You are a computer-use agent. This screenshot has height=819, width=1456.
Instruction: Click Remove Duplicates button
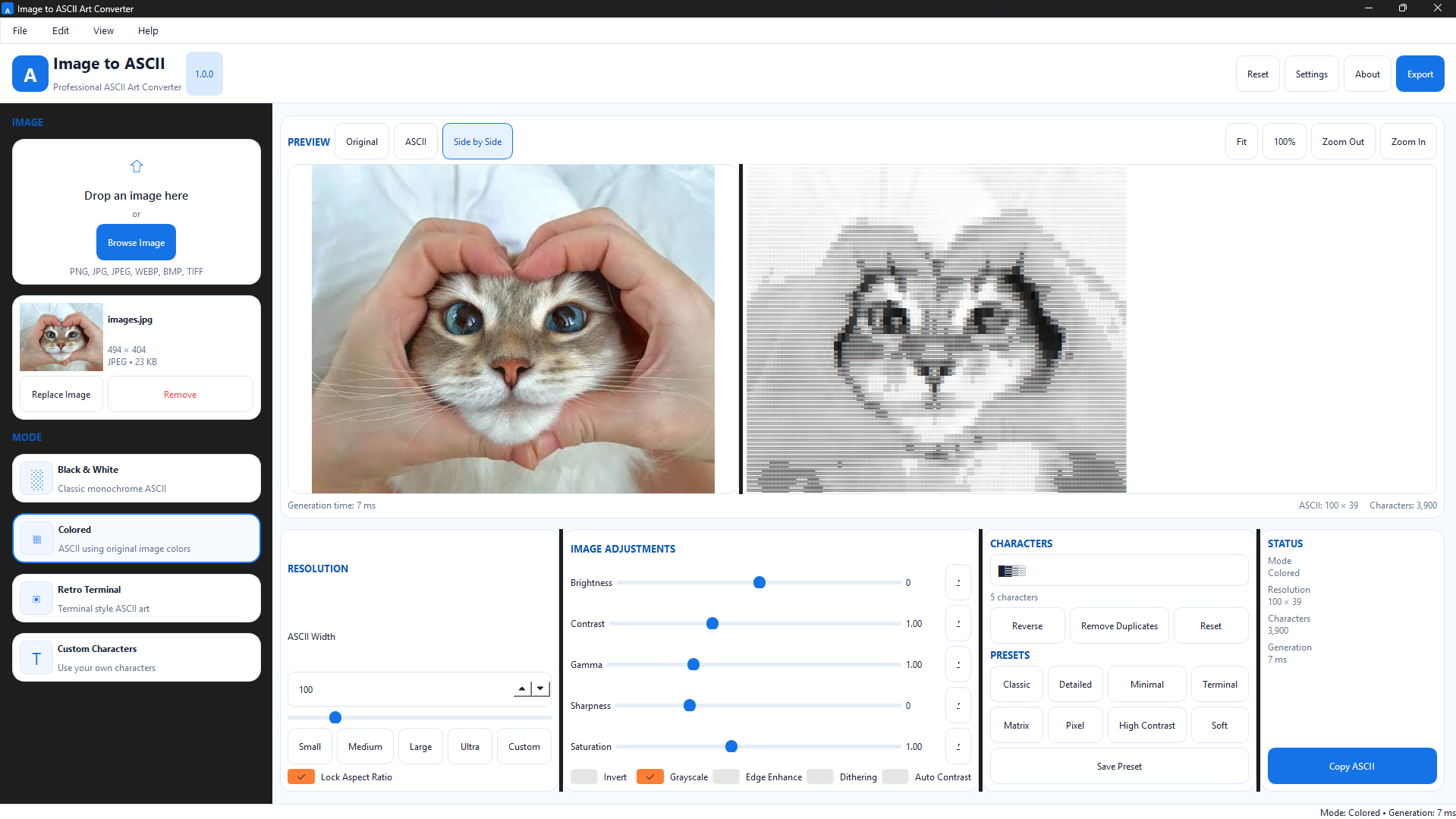click(1119, 626)
